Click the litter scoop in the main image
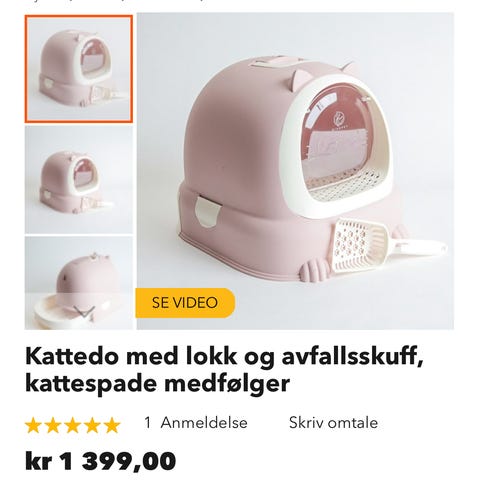This screenshot has height=480, width=480. coord(387,245)
